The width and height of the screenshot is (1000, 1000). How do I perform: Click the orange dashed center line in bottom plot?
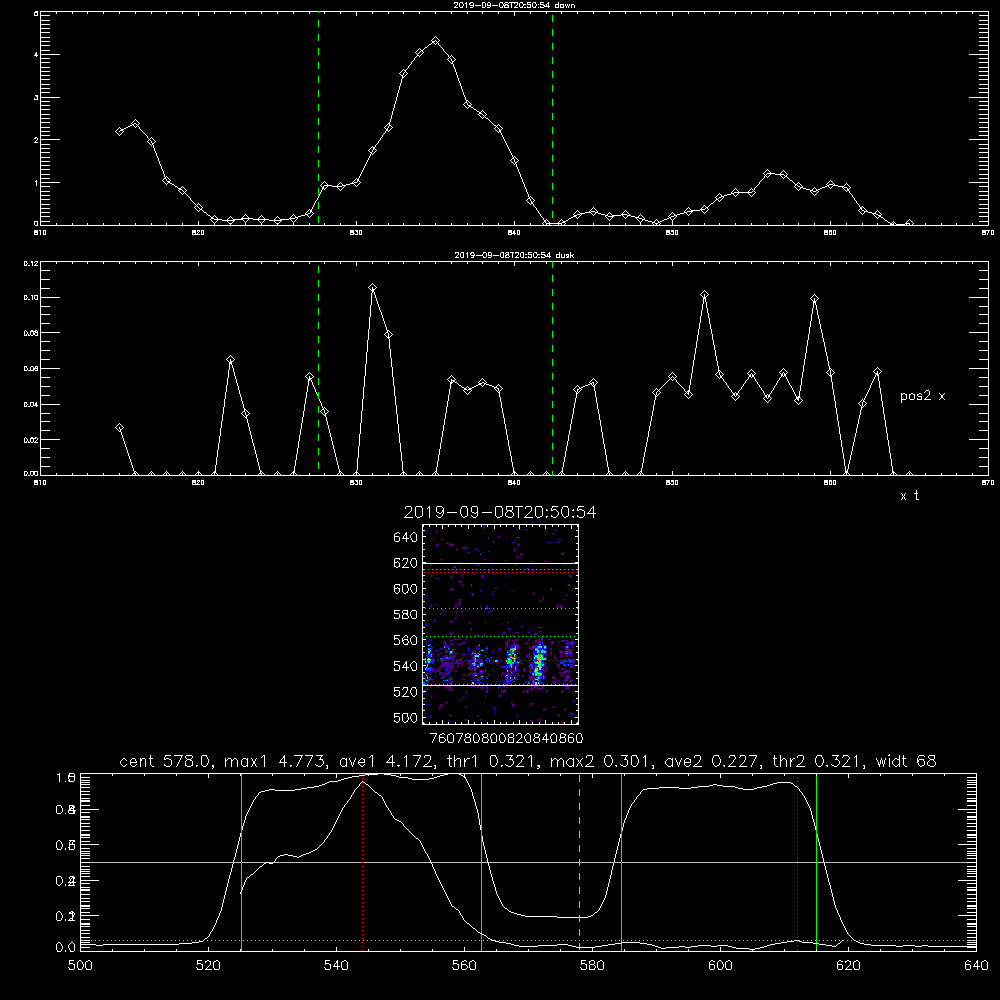point(579,861)
